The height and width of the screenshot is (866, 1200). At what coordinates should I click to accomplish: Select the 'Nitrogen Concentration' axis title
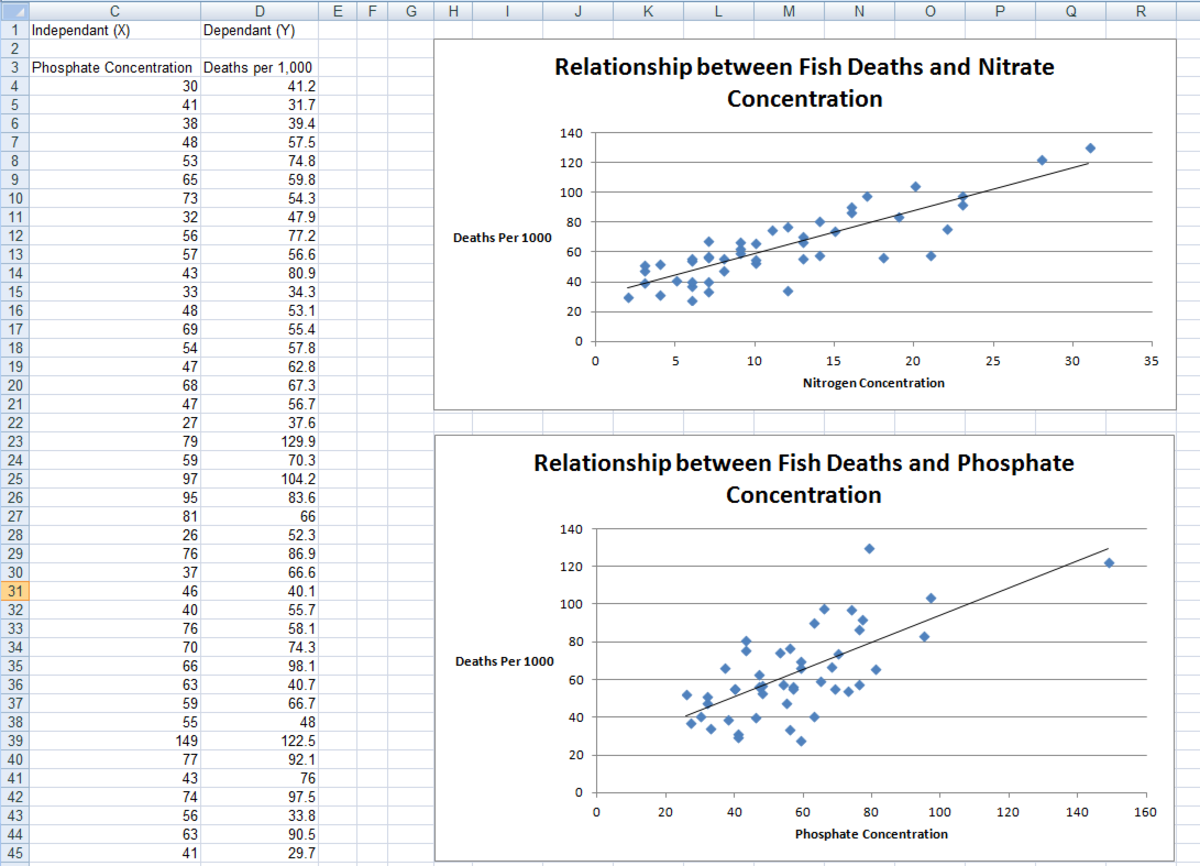[x=873, y=383]
